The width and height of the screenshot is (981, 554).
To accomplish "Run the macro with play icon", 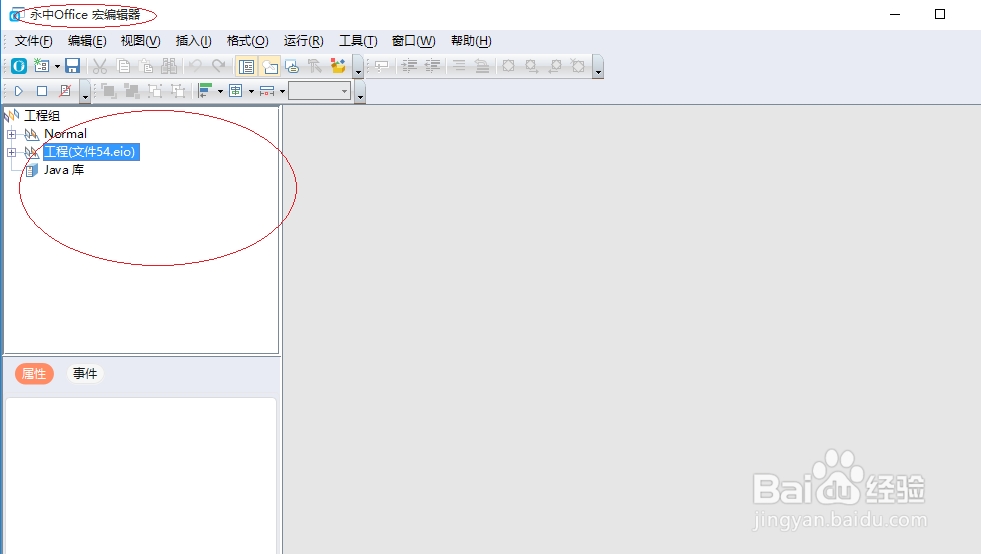I will click(x=19, y=91).
